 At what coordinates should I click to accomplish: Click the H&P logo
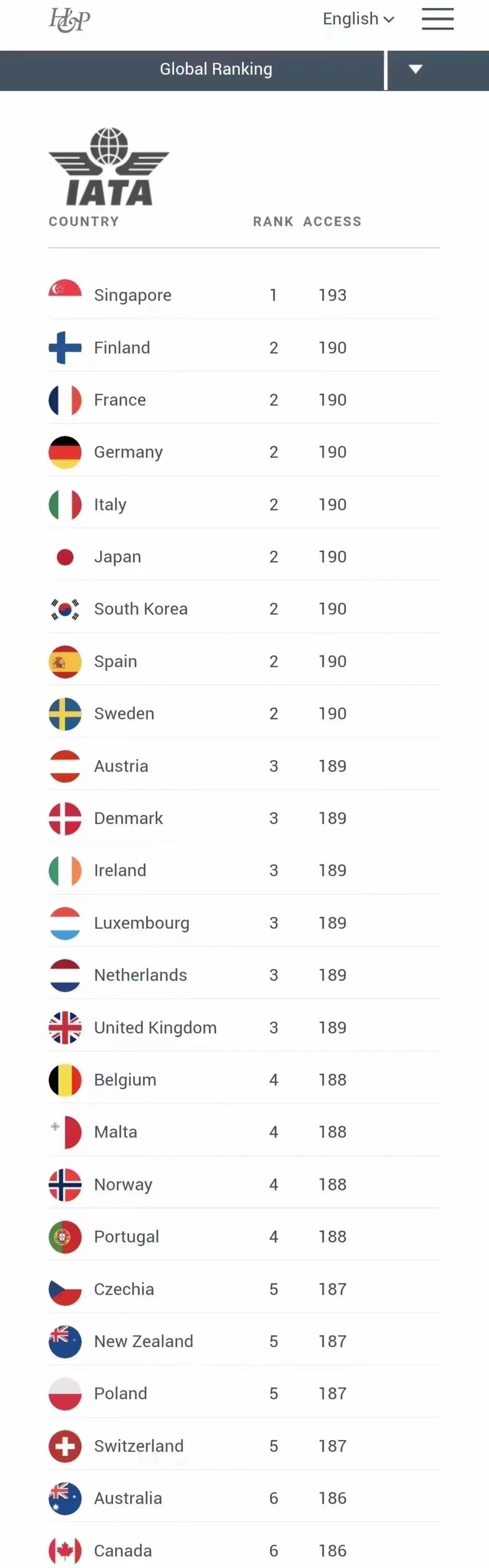(x=69, y=20)
